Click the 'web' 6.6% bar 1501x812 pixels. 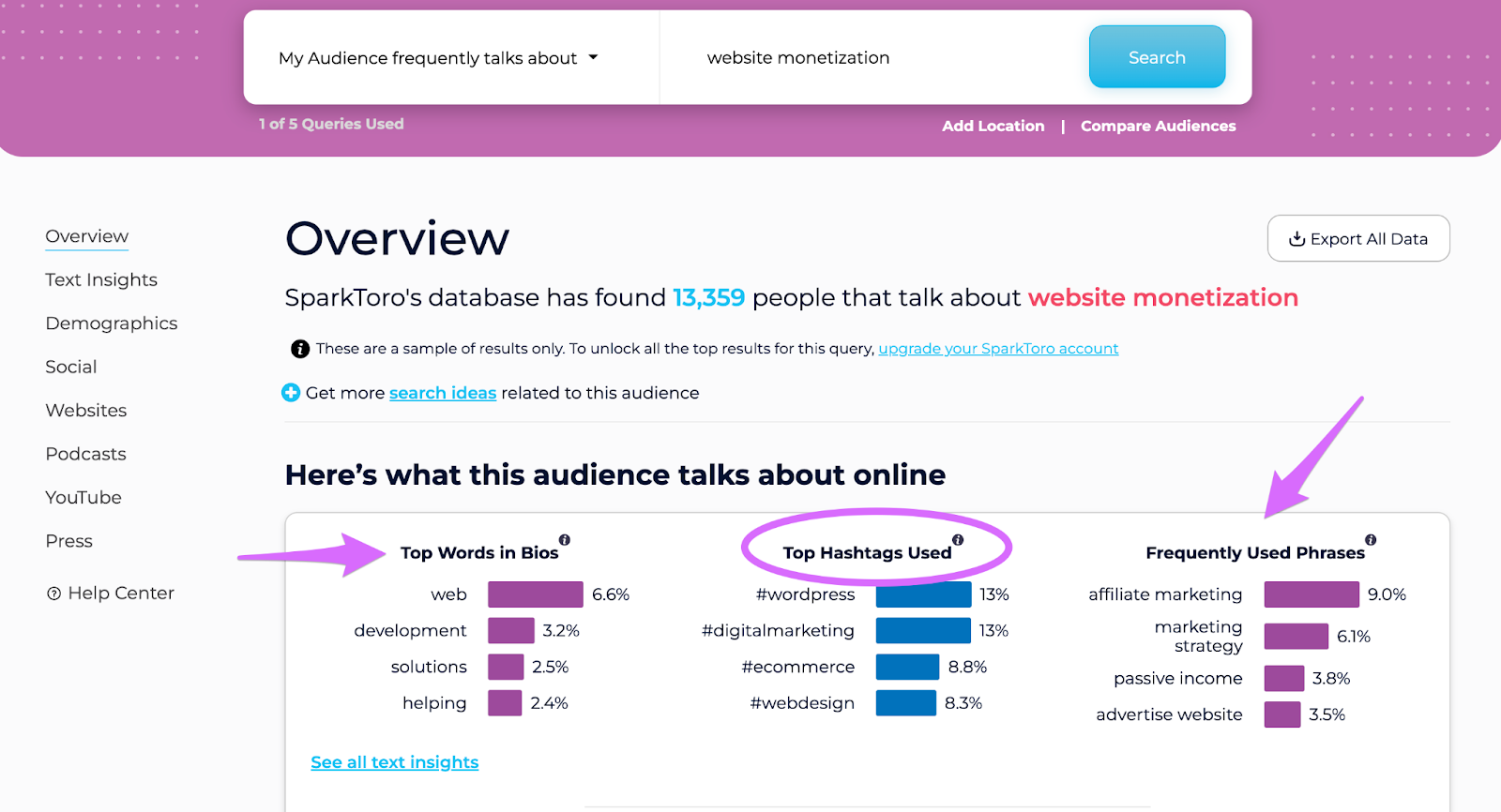pyautogui.click(x=536, y=594)
